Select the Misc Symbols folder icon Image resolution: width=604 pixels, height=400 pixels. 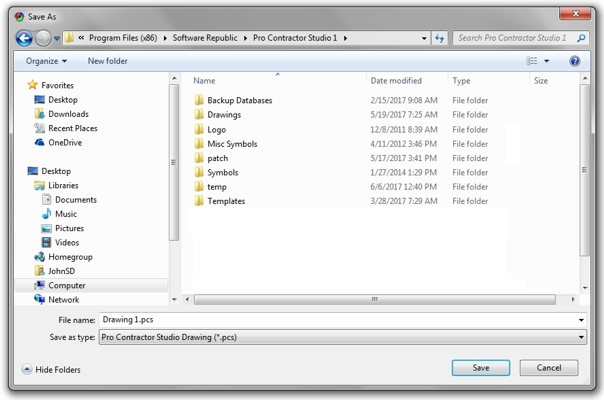pyautogui.click(x=198, y=144)
